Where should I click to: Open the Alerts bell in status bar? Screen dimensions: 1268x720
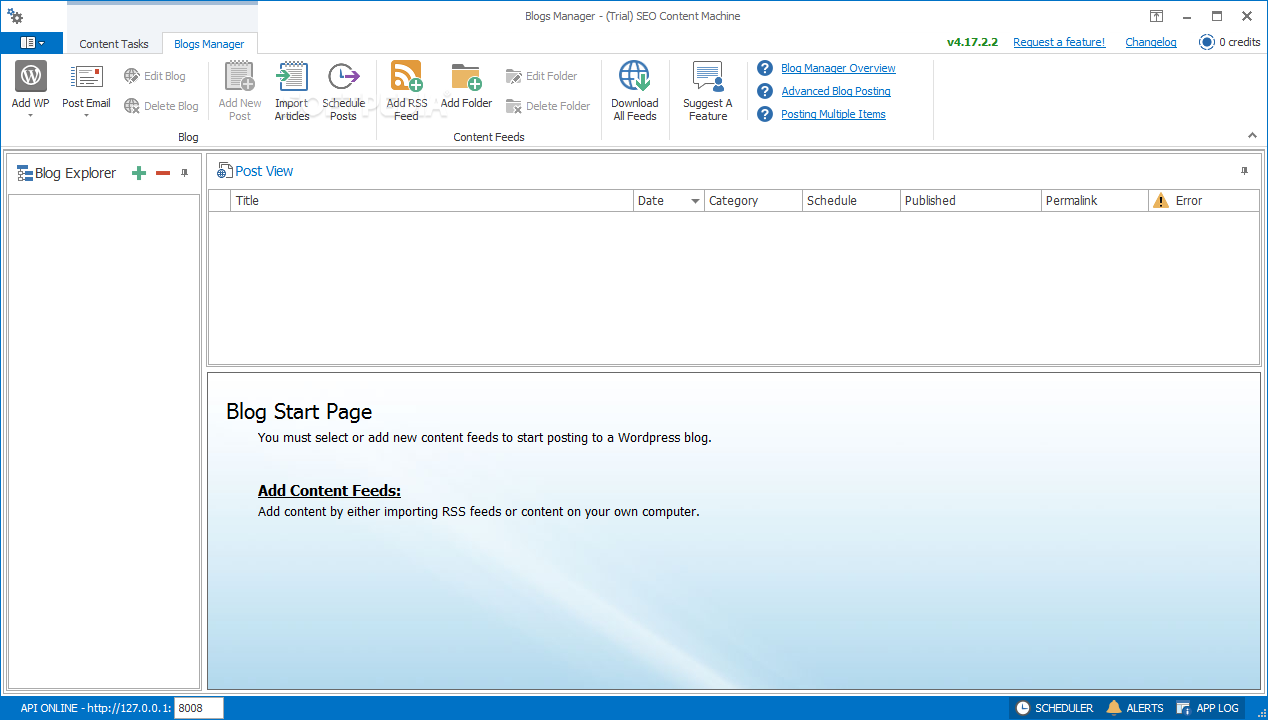[1135, 708]
